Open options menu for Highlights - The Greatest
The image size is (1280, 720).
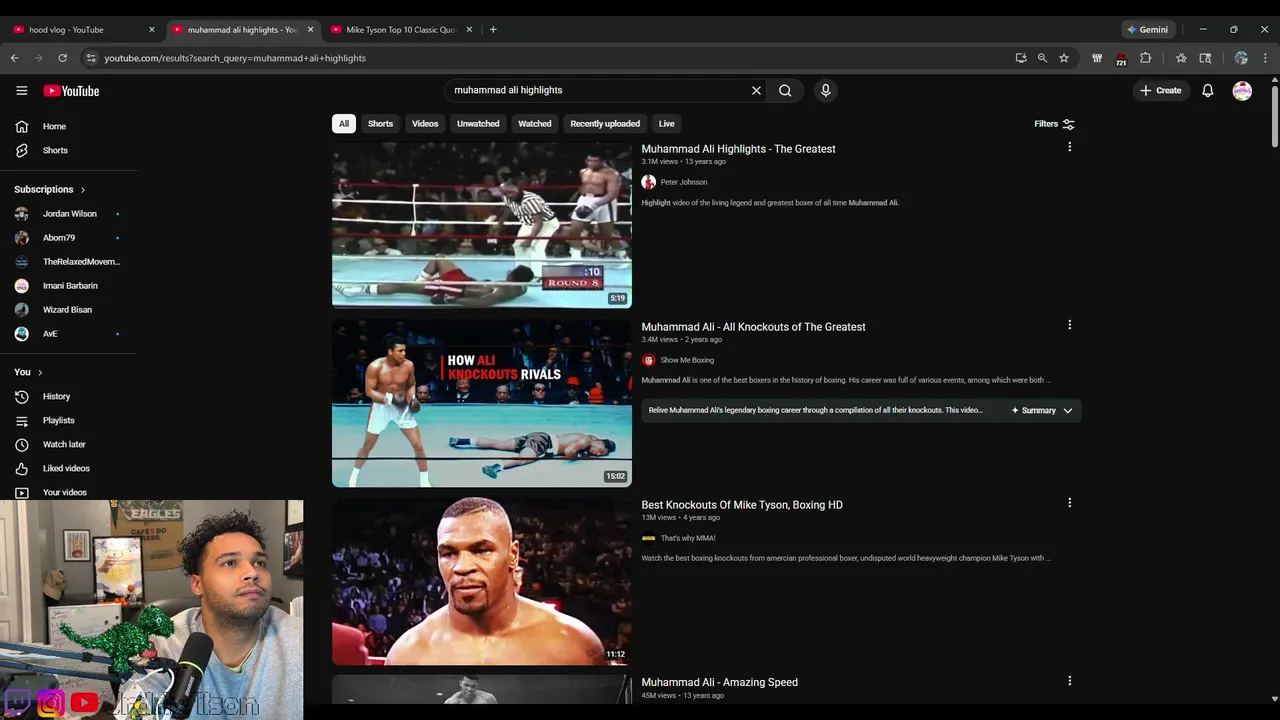[x=1069, y=147]
